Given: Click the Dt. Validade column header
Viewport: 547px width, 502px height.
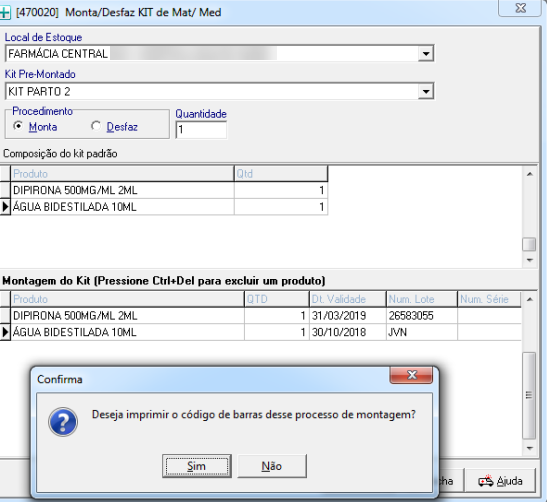Looking at the screenshot, I should tap(347, 299).
